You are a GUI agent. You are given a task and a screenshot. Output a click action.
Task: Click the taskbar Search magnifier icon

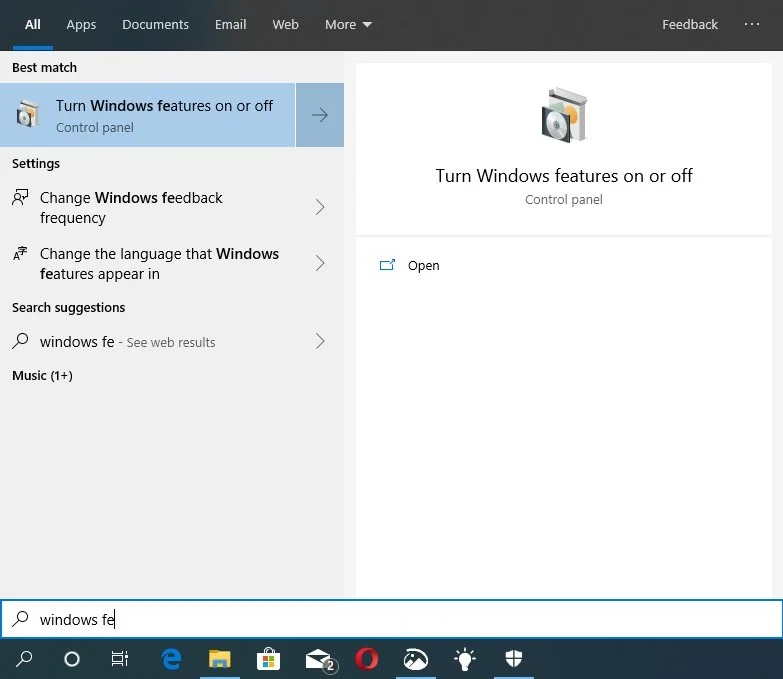pos(24,659)
